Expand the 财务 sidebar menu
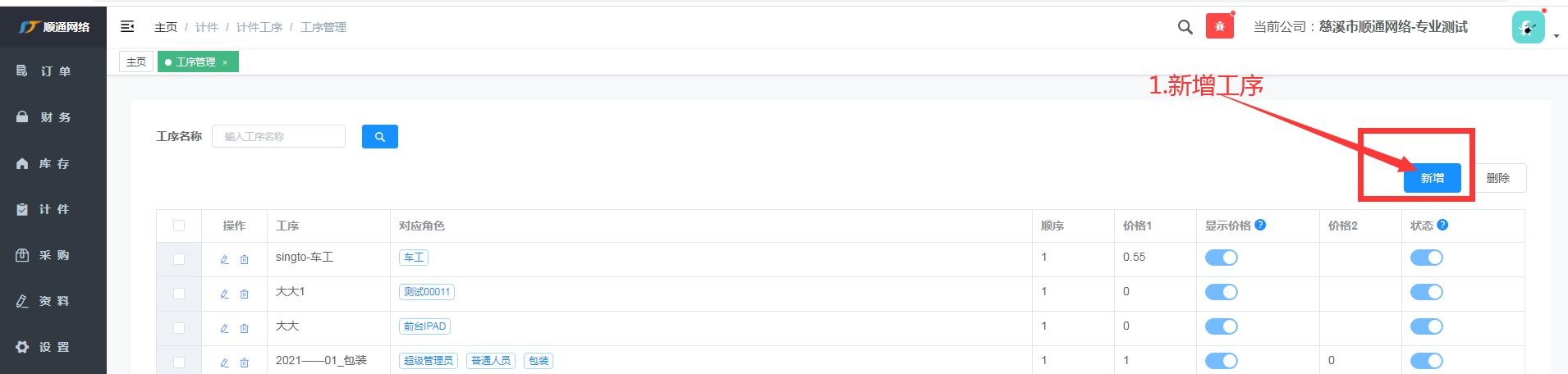The height and width of the screenshot is (374, 1568). click(x=54, y=117)
